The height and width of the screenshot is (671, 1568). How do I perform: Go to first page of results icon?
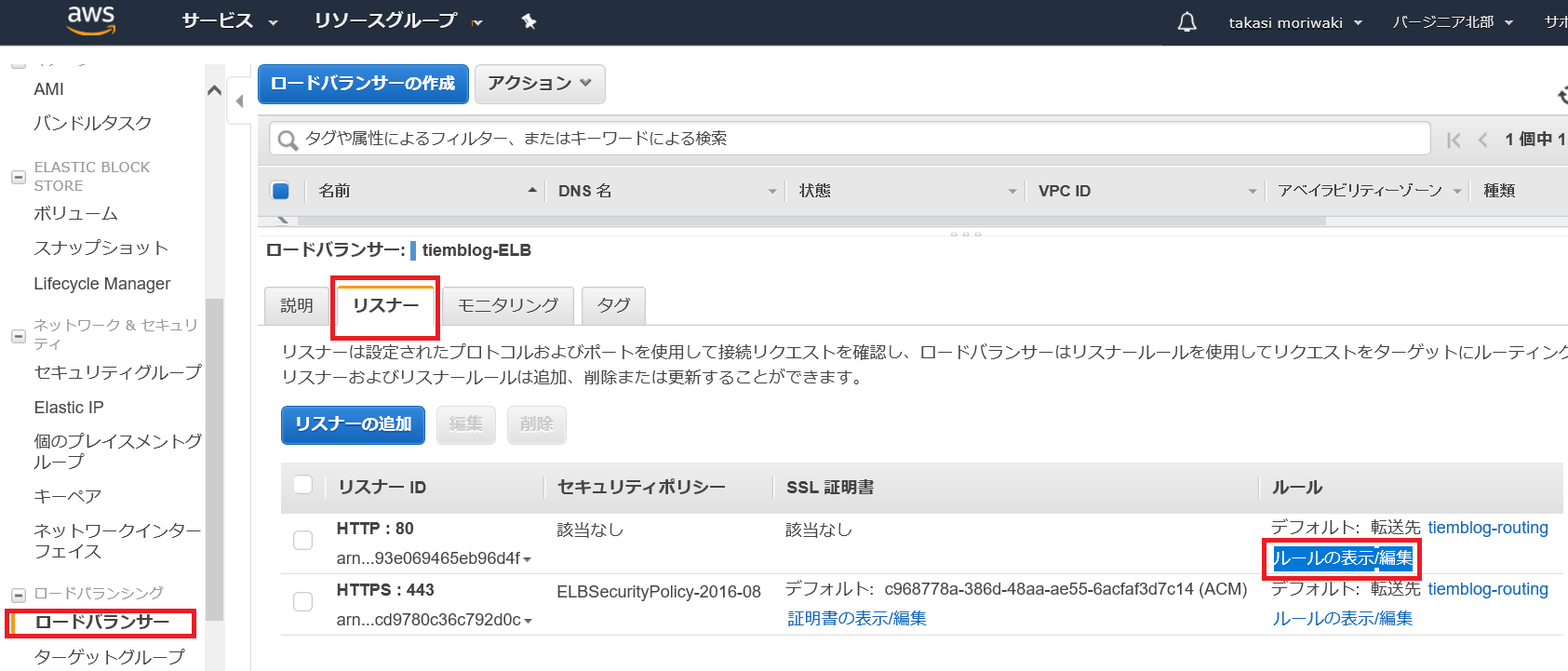1453,140
